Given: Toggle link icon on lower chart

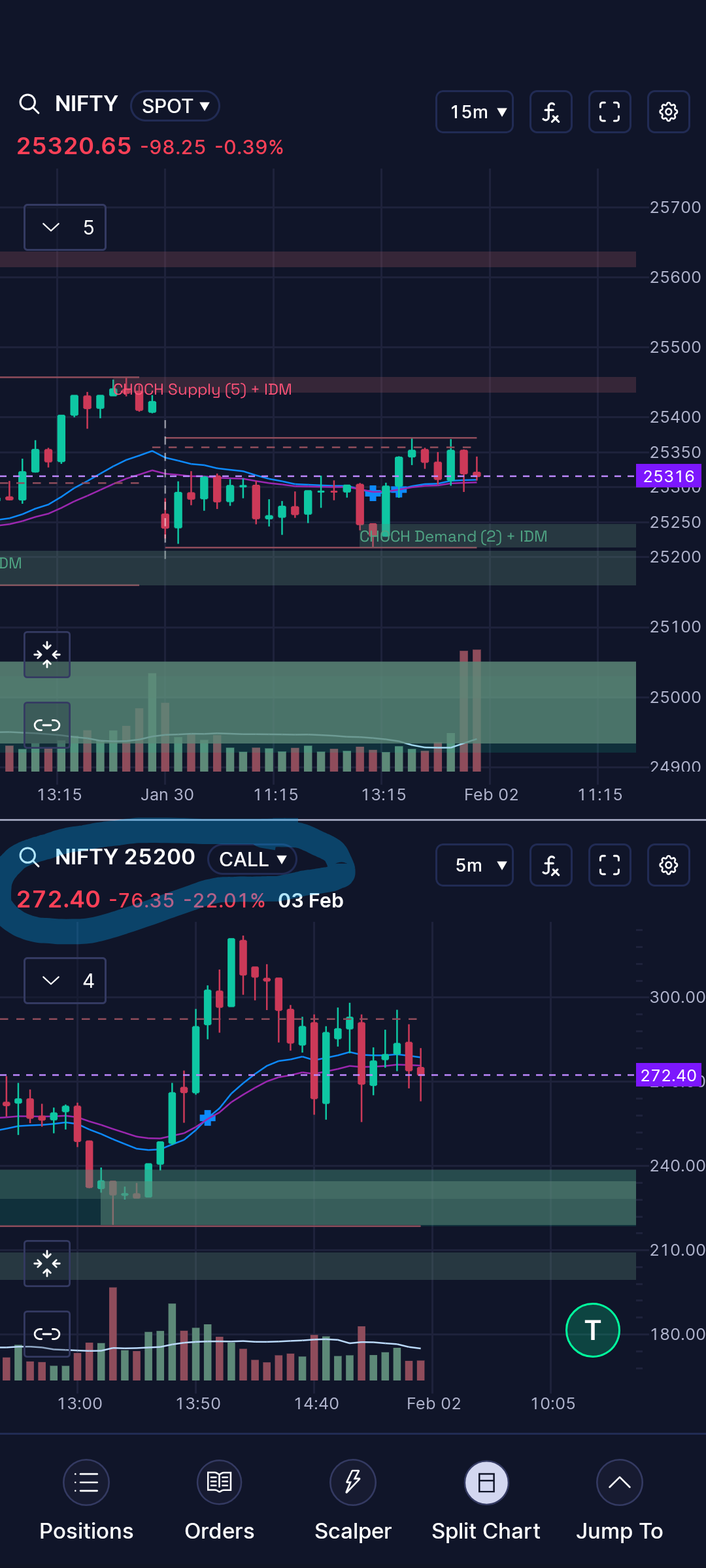Looking at the screenshot, I should [47, 1333].
